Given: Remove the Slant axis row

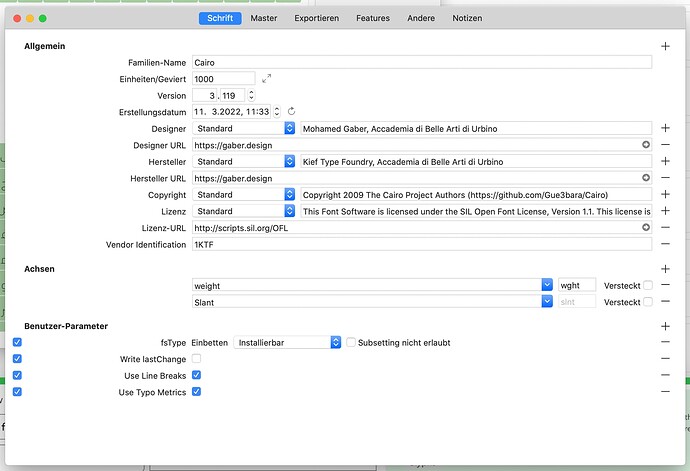Looking at the screenshot, I should point(665,302).
